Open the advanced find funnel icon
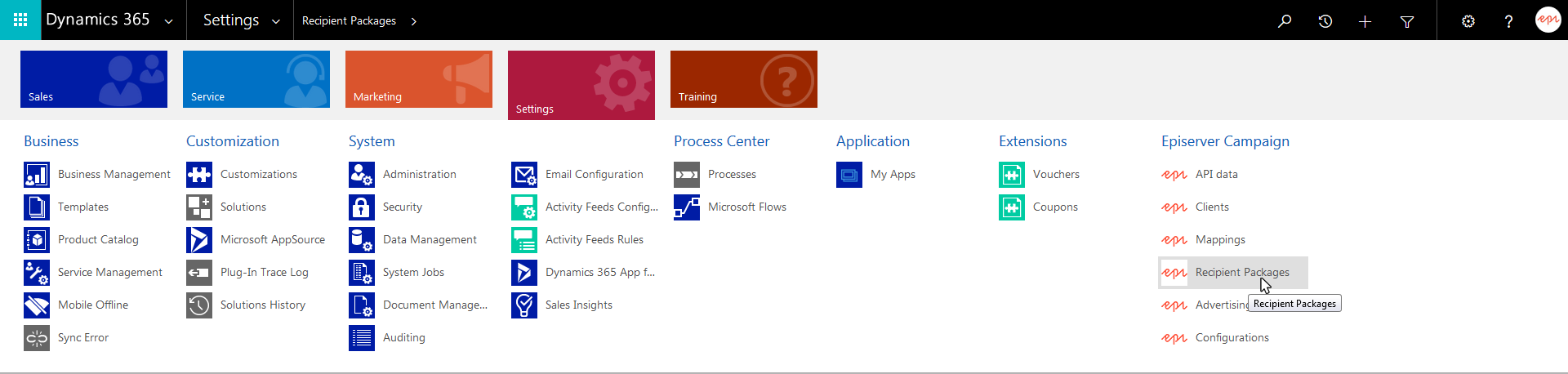The width and height of the screenshot is (1568, 374). coord(1406,20)
